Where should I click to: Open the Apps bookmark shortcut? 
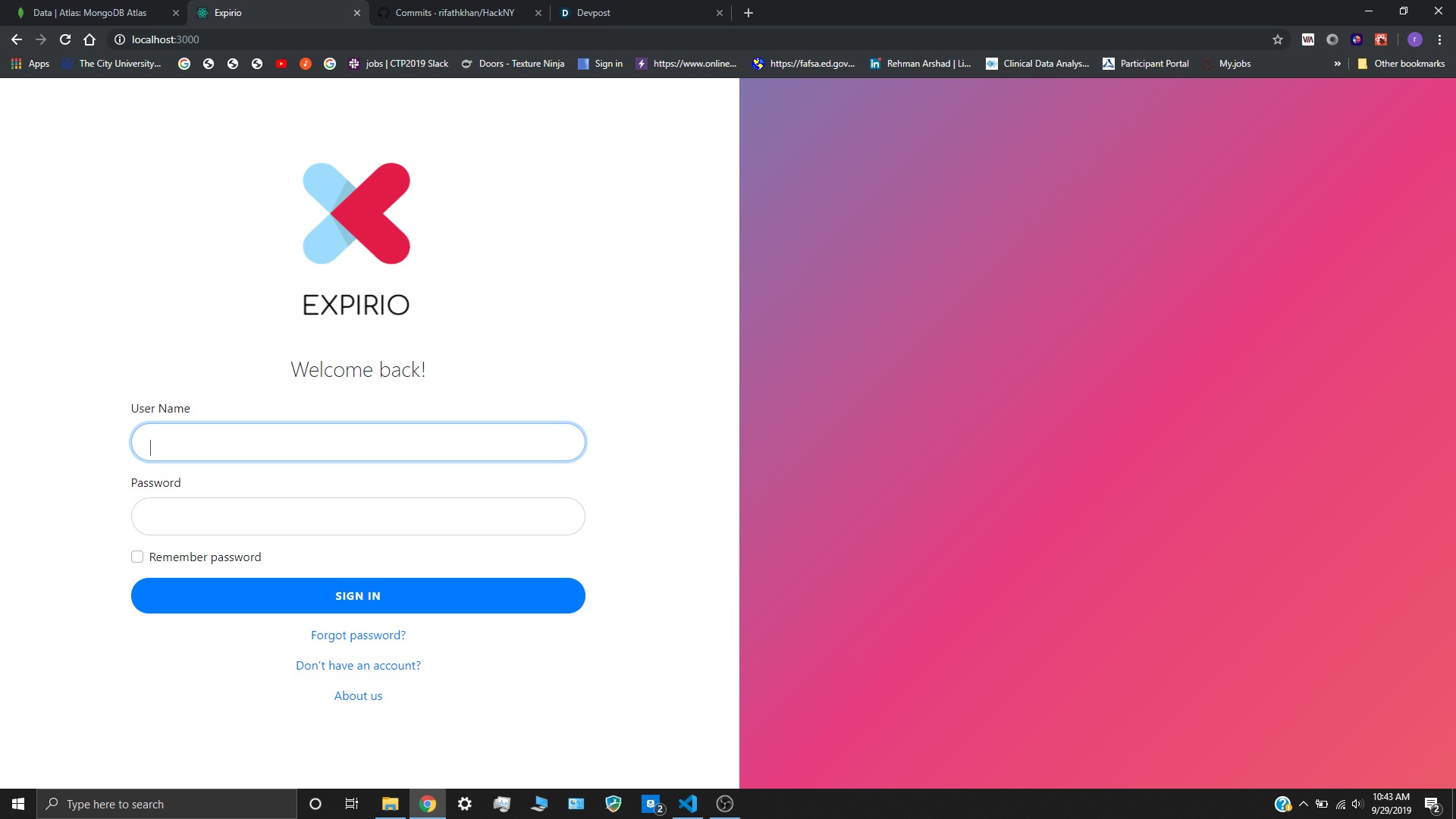[30, 64]
